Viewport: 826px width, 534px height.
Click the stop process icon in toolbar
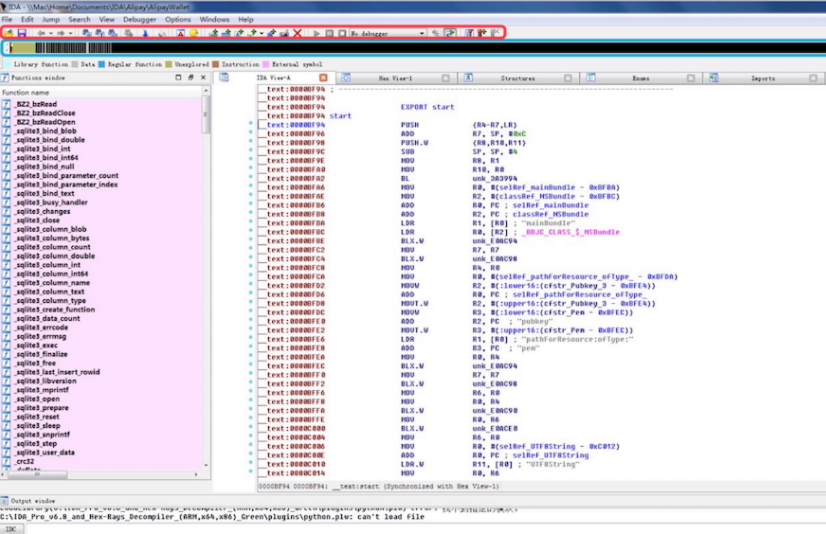(x=342, y=33)
